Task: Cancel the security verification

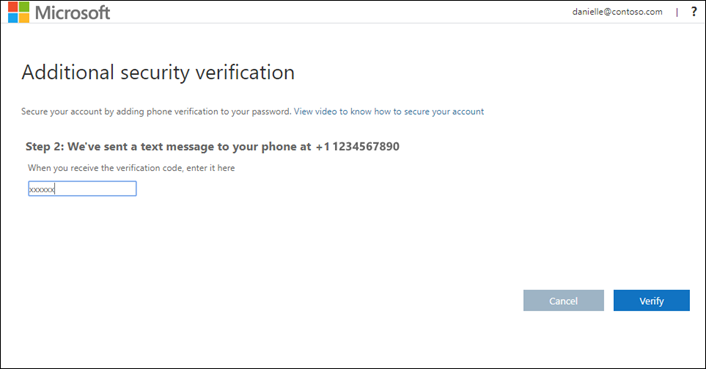Action: [x=563, y=301]
